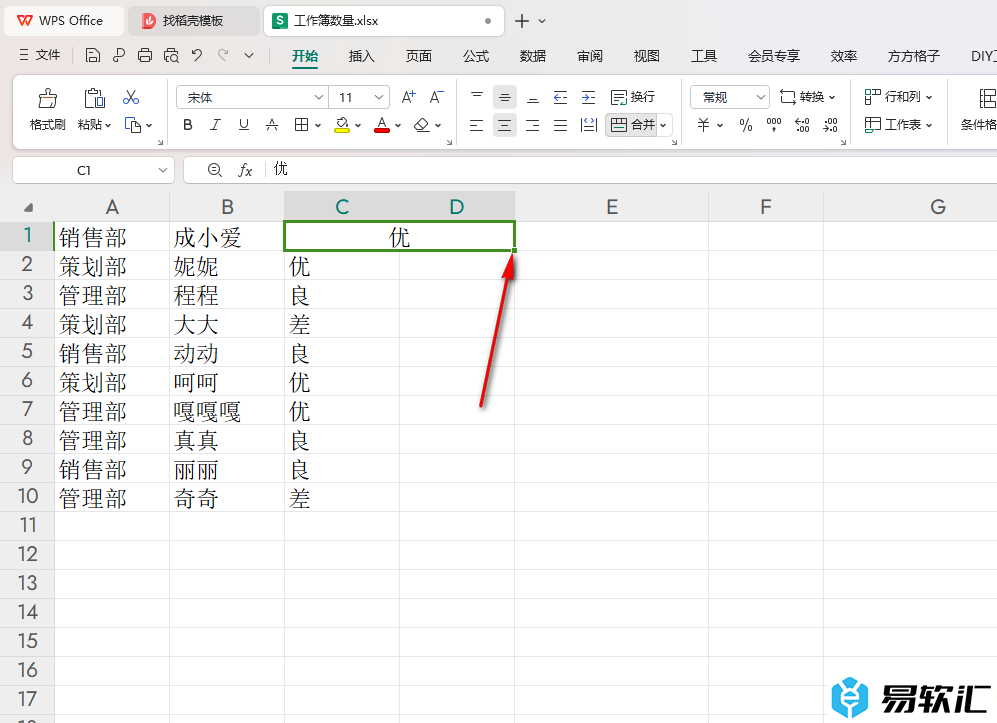Click the Copy icon
Screen dimensions: 997x723
(133, 125)
